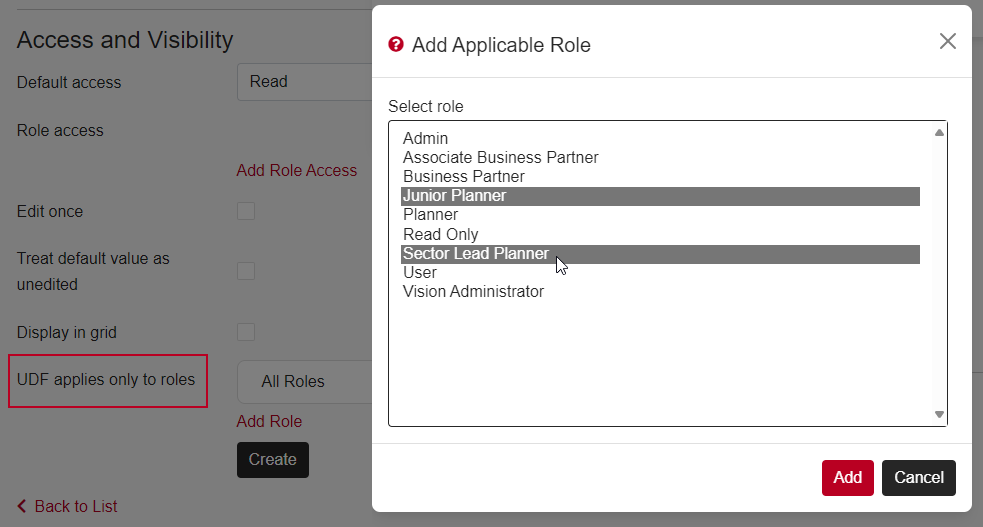Screen dimensions: 983x527
Task: Go Back to List link
Action: pos(76,506)
